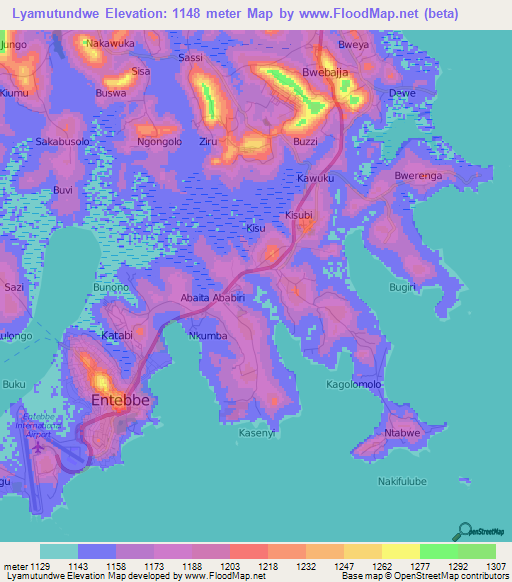Click the Kisubi town label

299,215
